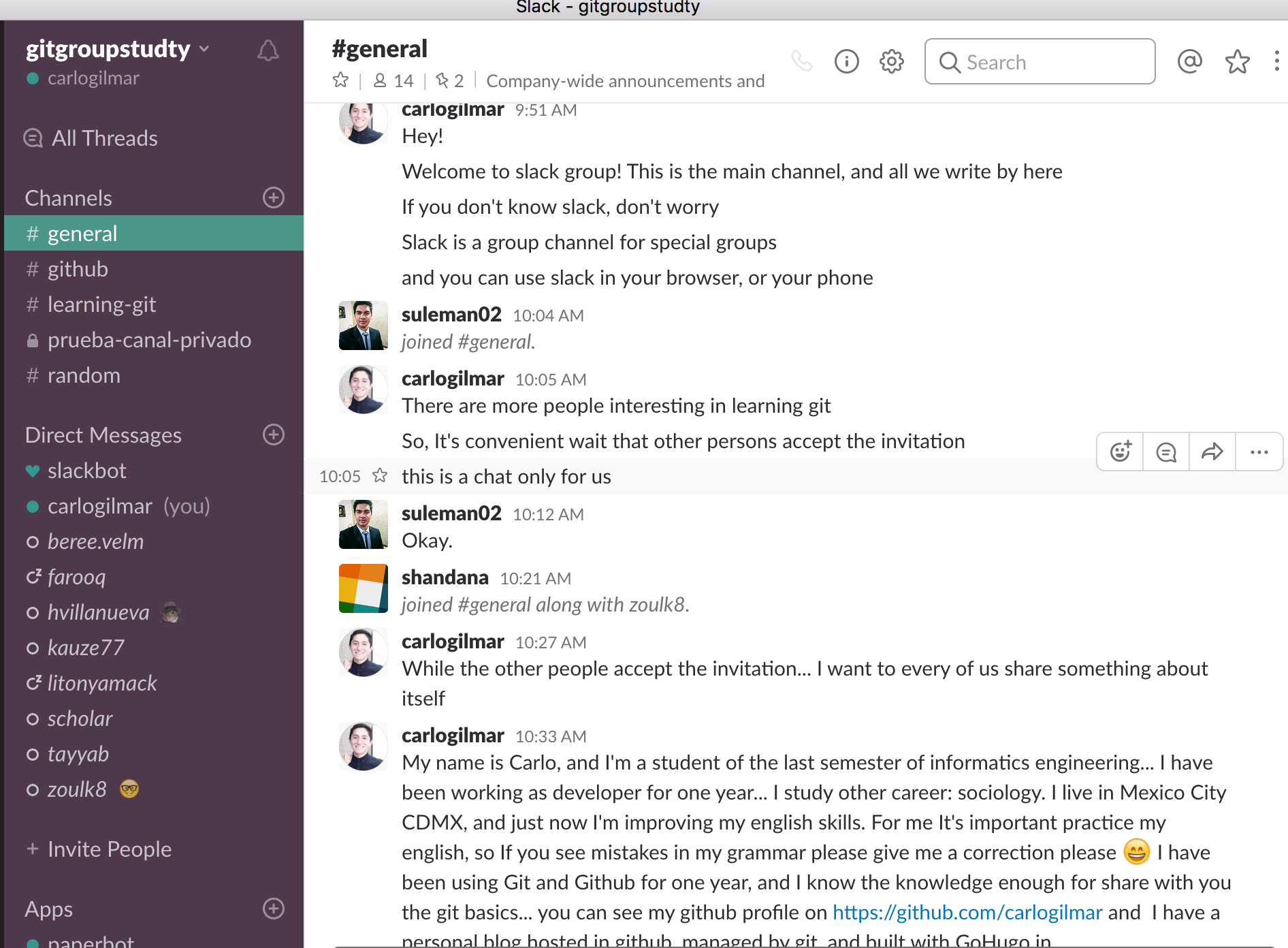Open the Direct Messages section header
This screenshot has height=948, width=1288.
[103, 435]
